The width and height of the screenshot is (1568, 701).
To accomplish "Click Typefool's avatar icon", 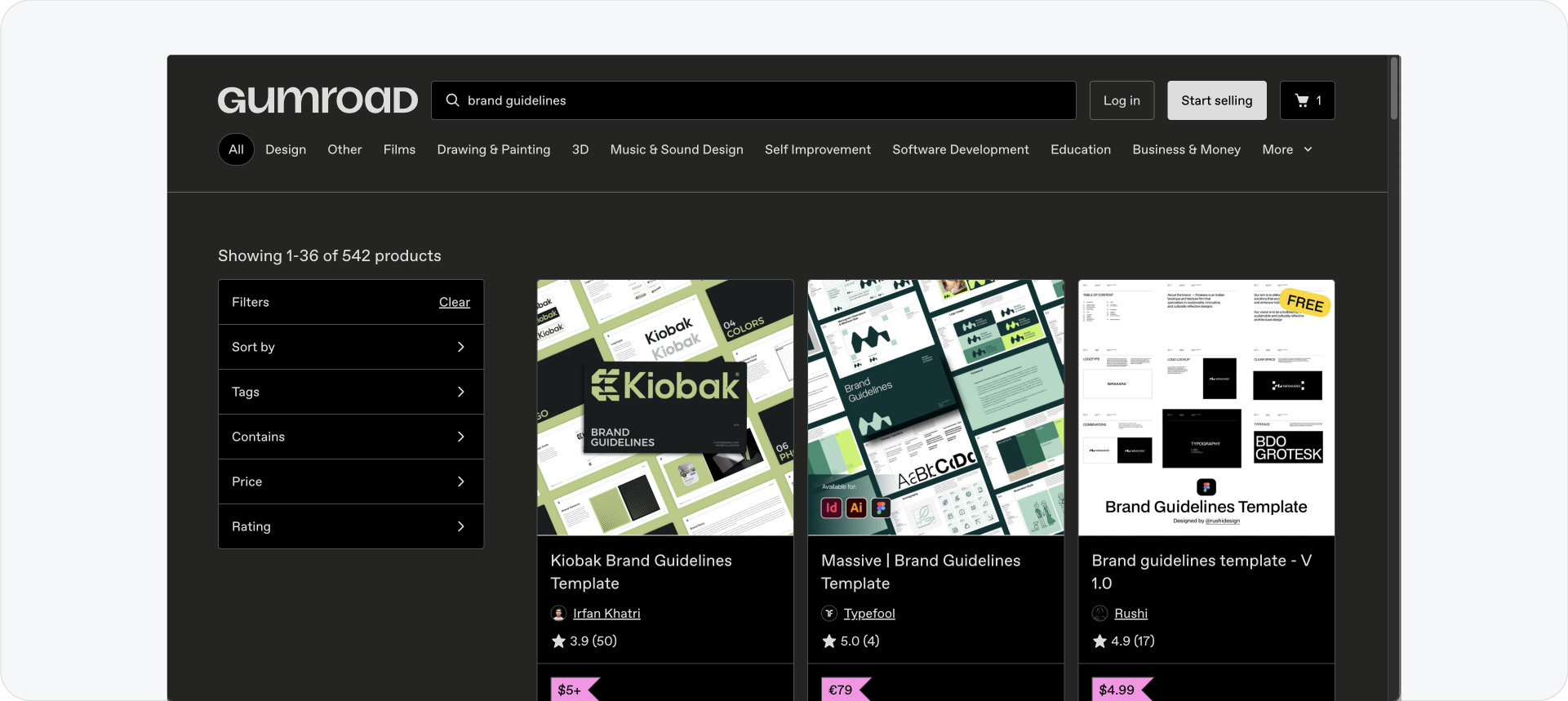I will click(829, 613).
